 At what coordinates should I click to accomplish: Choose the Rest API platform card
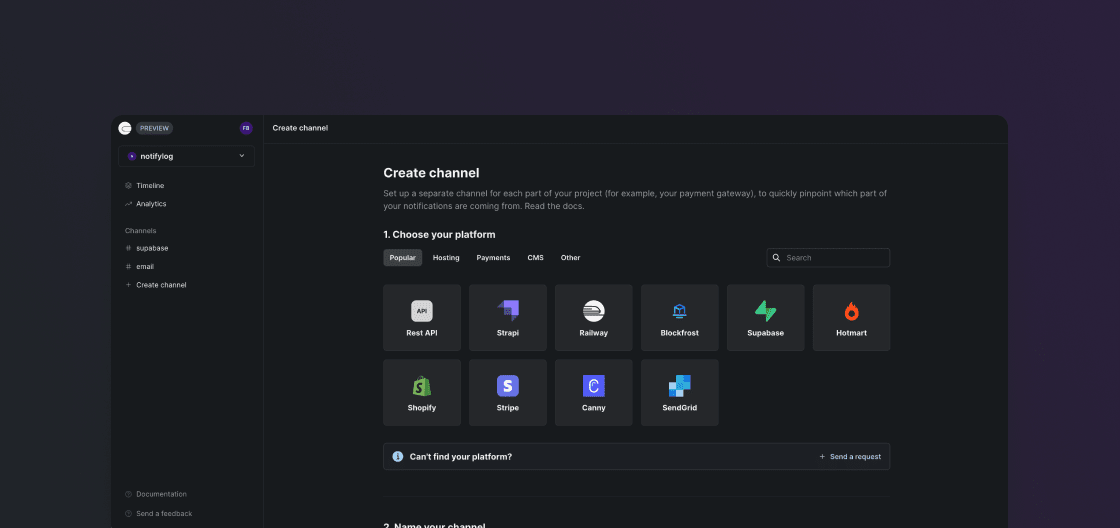[422, 318]
